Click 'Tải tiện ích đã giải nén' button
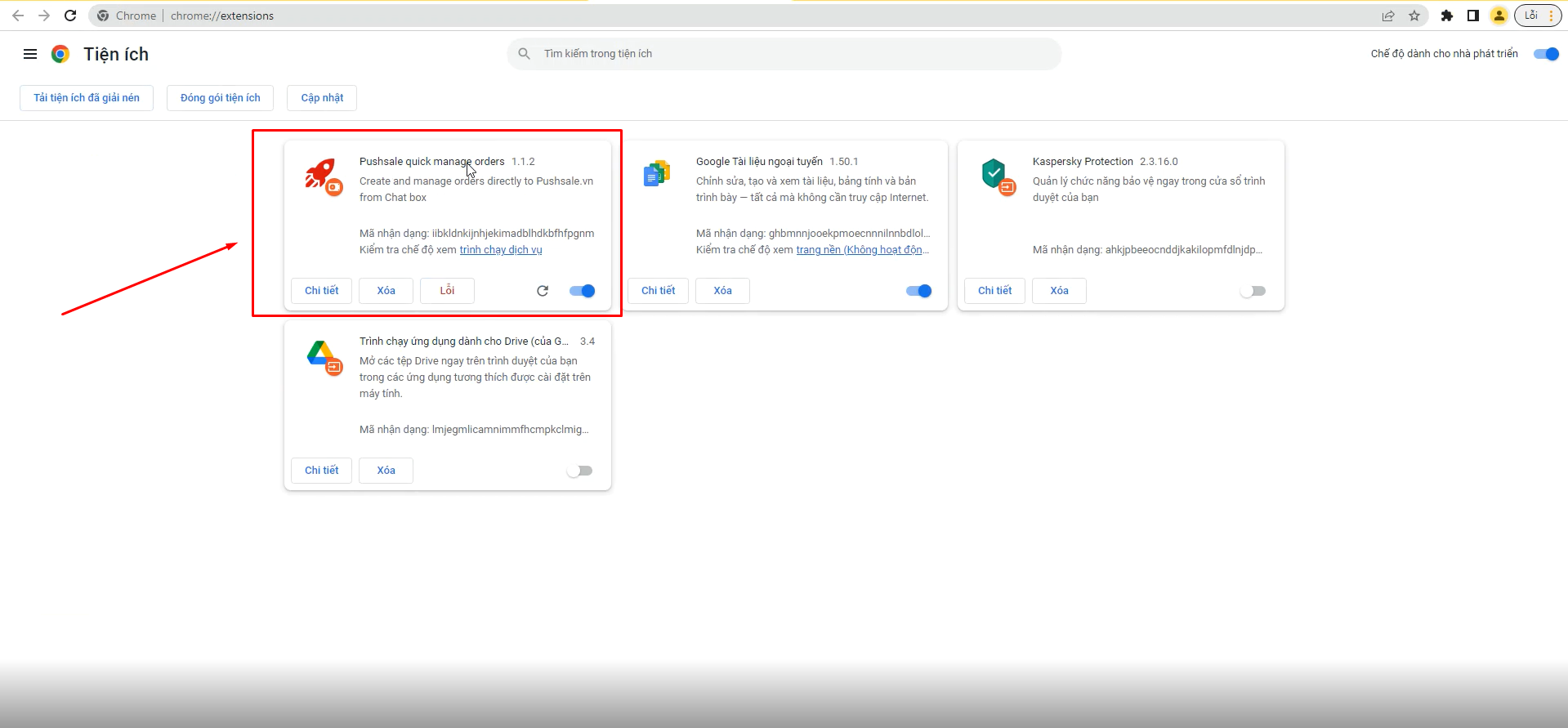This screenshot has width=1568, height=728. pos(87,98)
